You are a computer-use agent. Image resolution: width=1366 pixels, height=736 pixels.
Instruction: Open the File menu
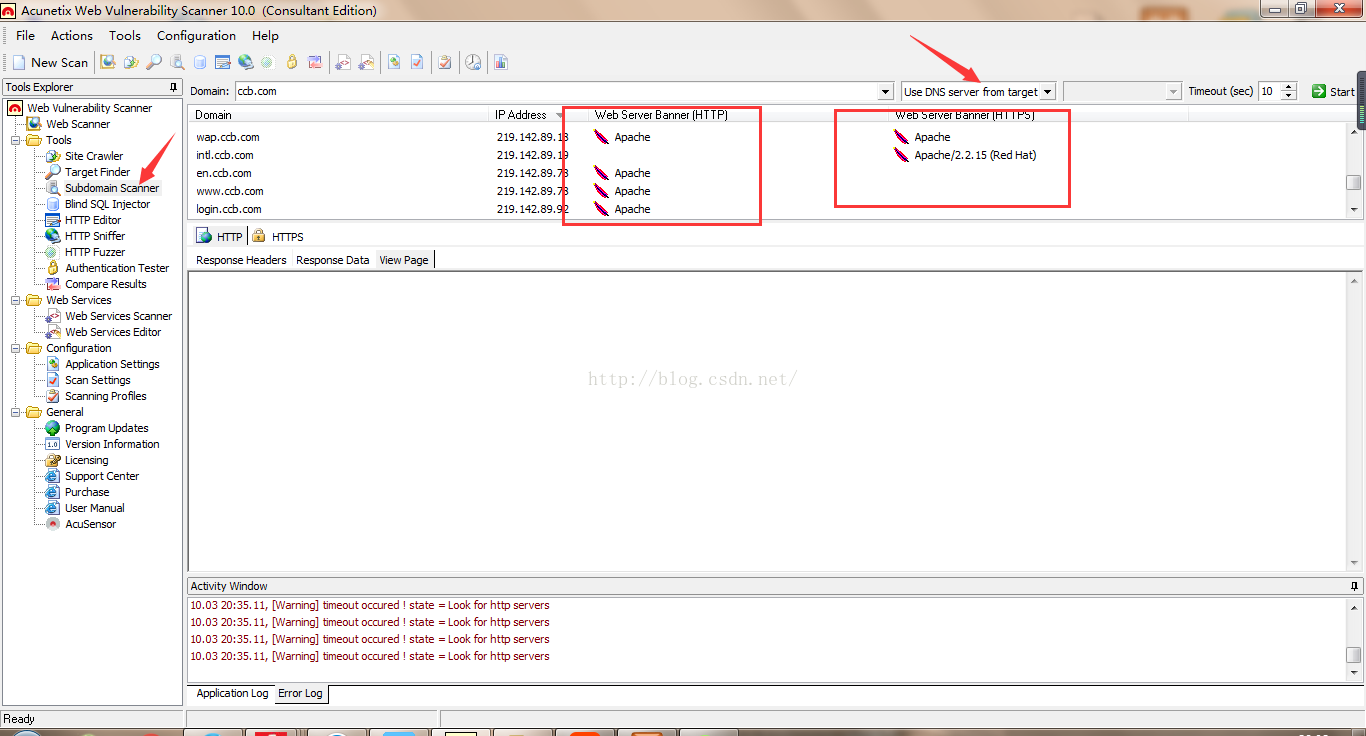(25, 35)
